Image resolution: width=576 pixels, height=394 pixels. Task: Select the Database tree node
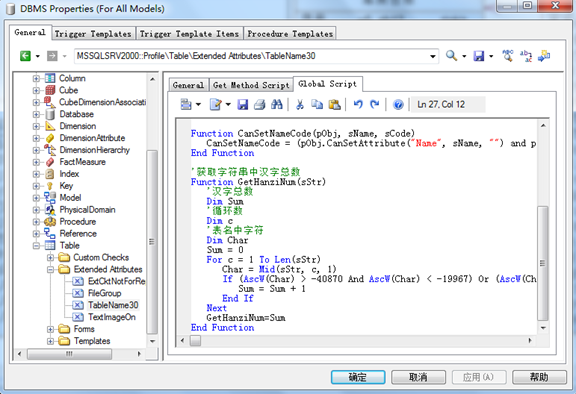pos(76,114)
